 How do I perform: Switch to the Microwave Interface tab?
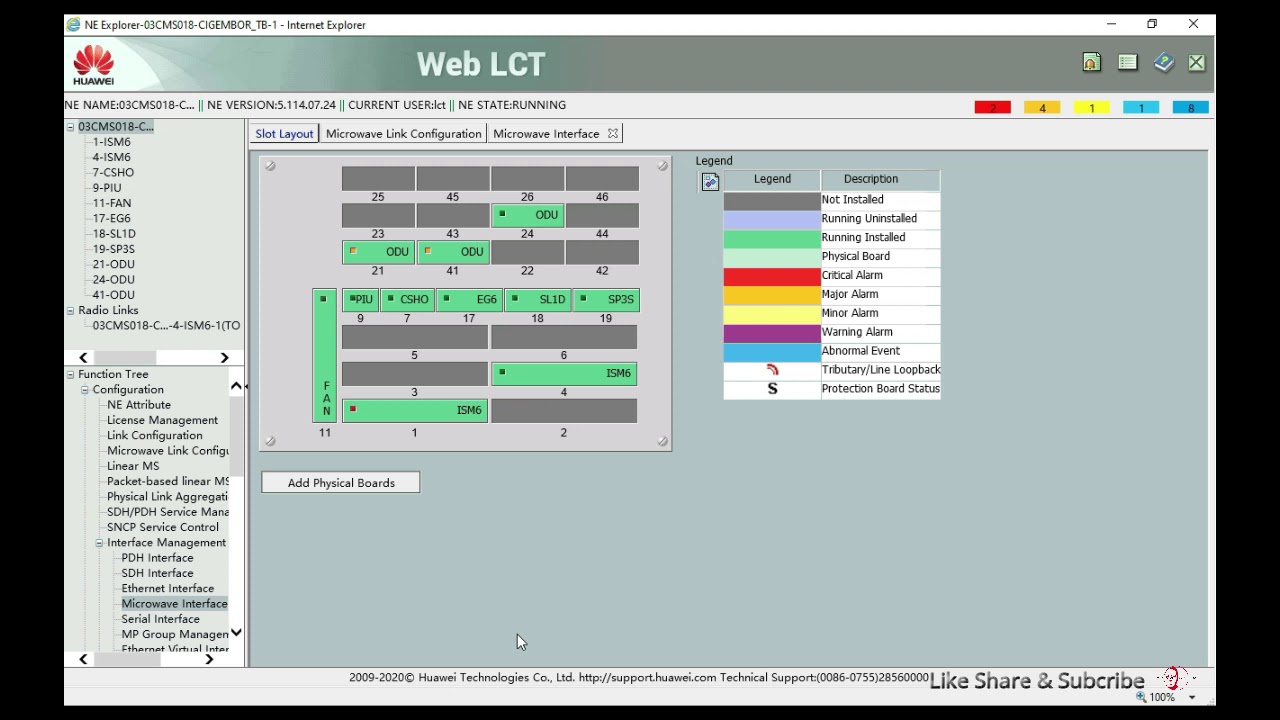pyautogui.click(x=546, y=133)
